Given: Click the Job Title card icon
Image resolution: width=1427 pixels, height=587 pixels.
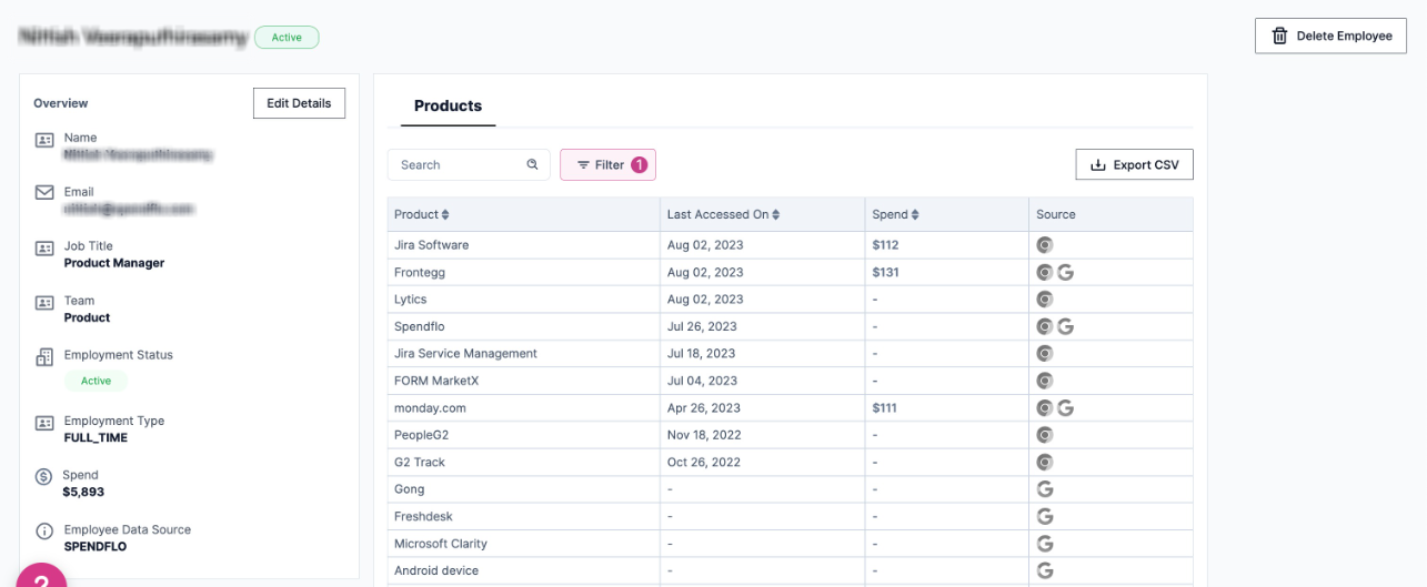Looking at the screenshot, I should pyautogui.click(x=44, y=248).
